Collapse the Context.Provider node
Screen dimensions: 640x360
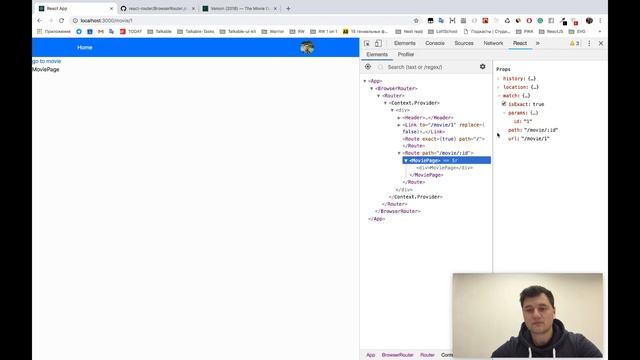(x=385, y=103)
